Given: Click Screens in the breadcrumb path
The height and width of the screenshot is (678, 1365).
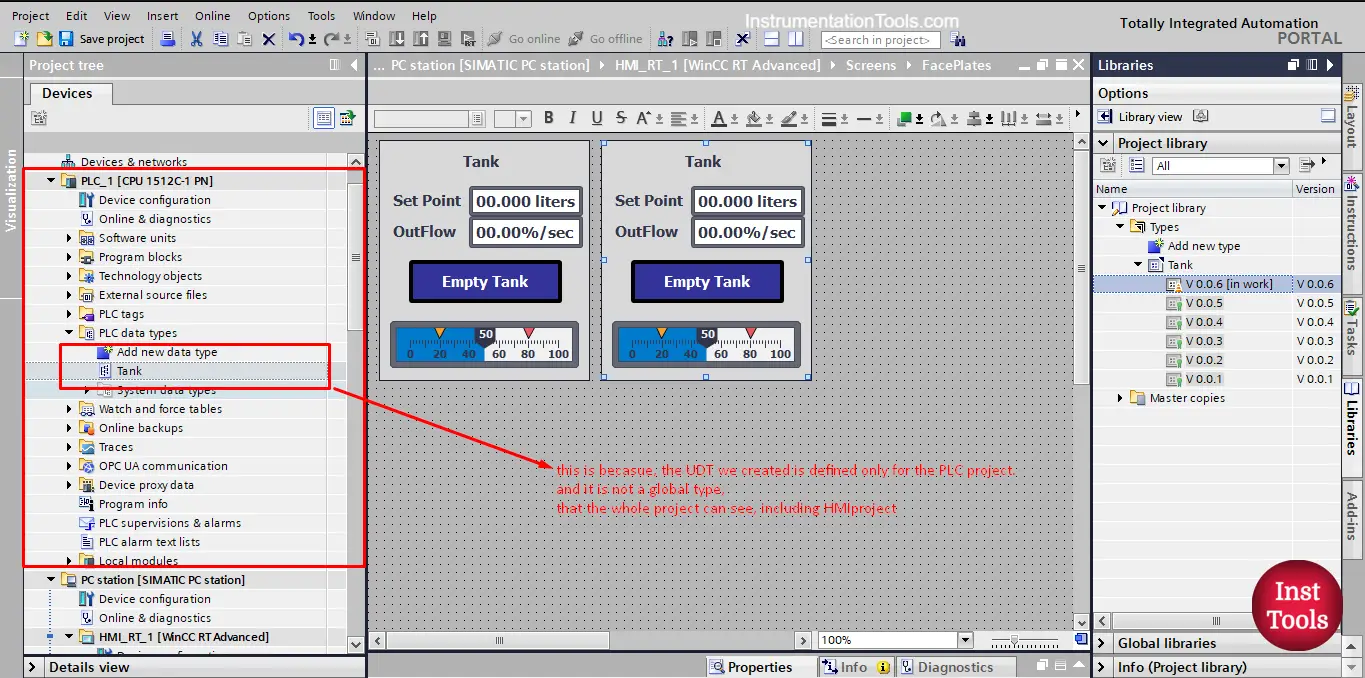Looking at the screenshot, I should pyautogui.click(x=870, y=65).
